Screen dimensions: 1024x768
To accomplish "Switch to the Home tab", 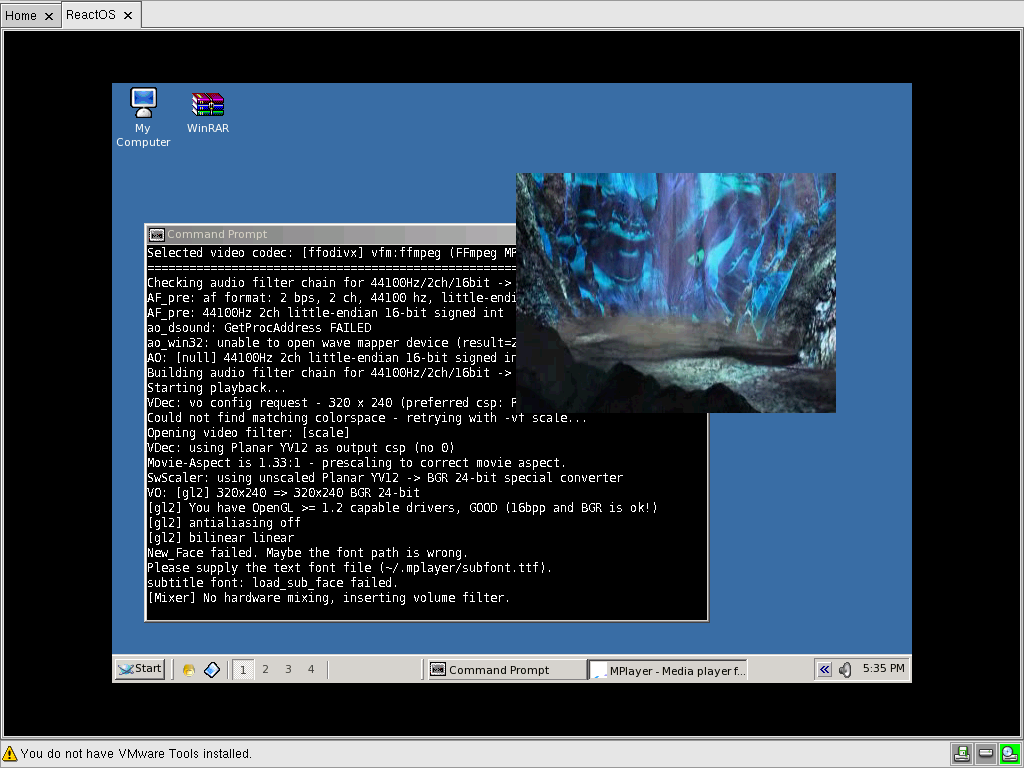I will click(x=21, y=15).
